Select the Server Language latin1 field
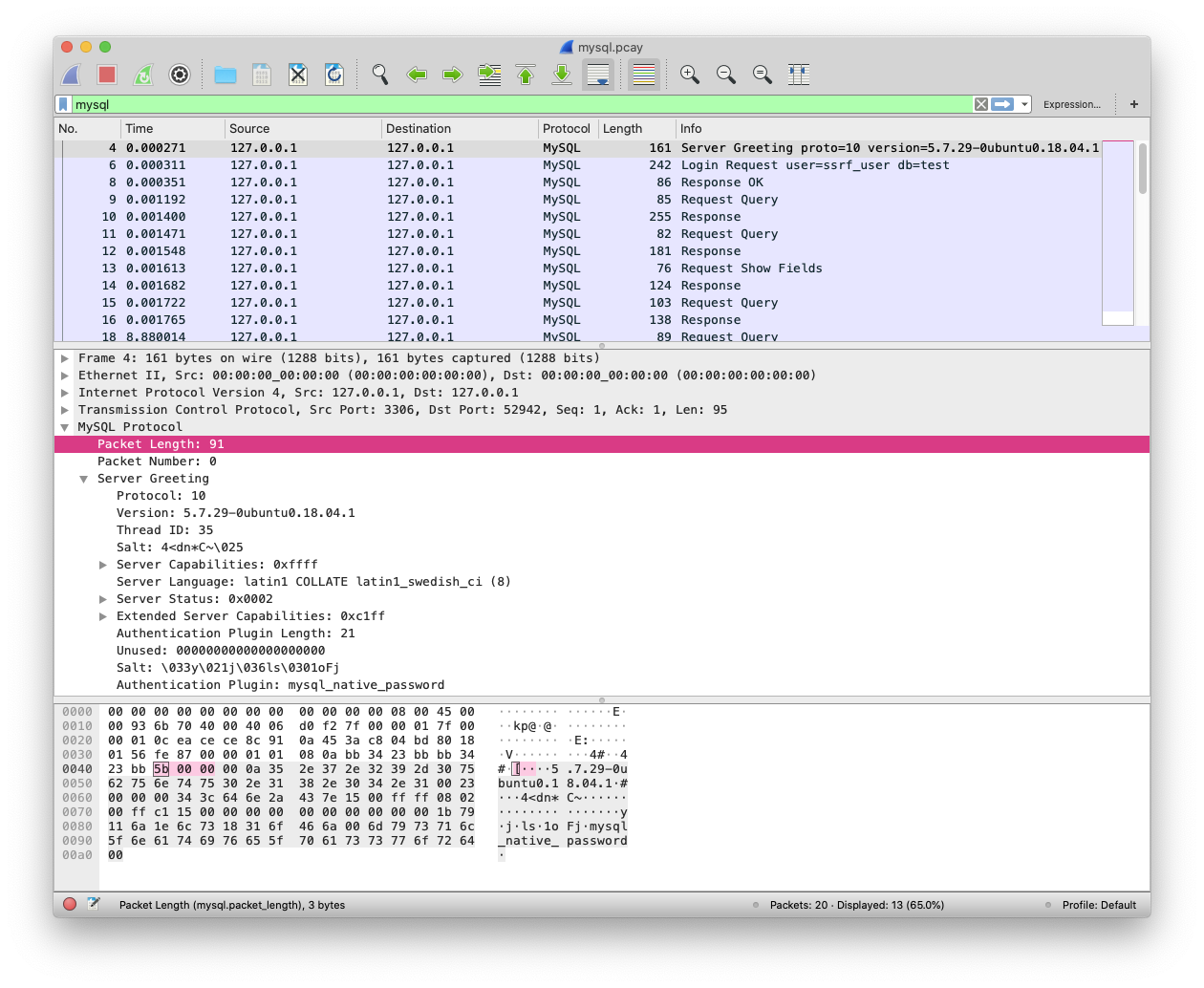1204x988 pixels. point(602,582)
